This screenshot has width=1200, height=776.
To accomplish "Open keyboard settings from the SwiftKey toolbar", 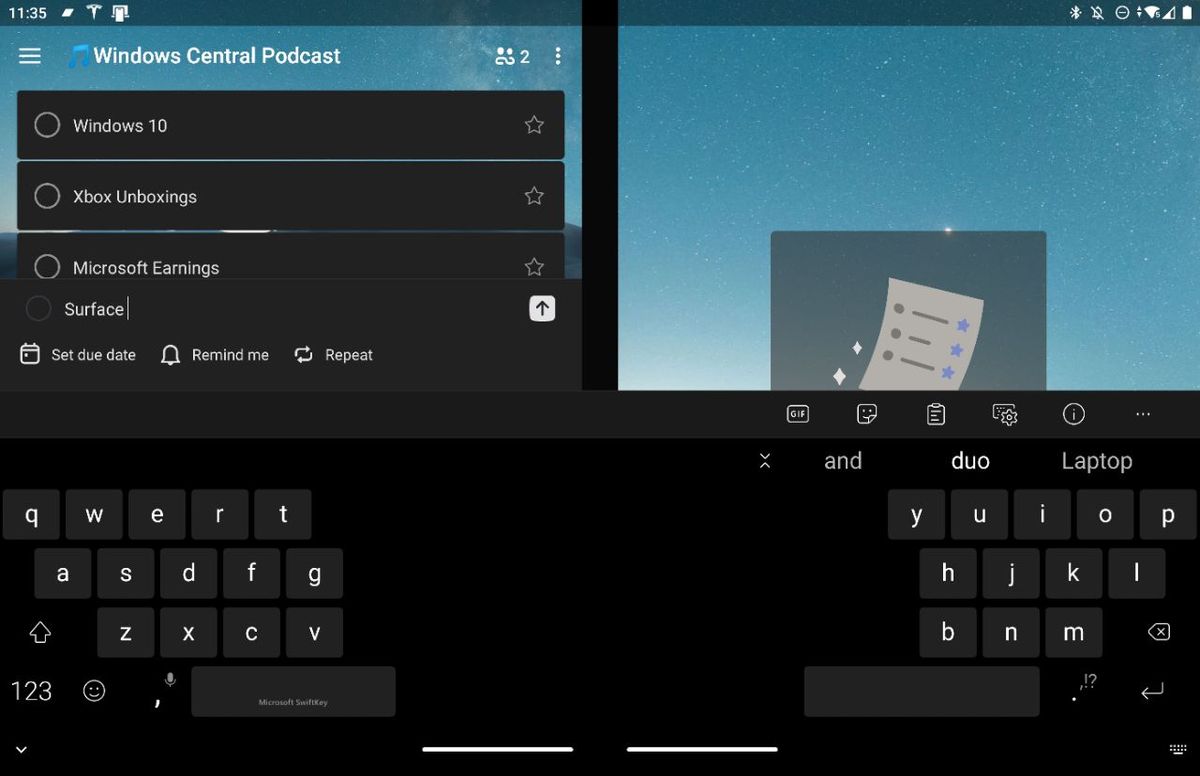I will pyautogui.click(x=1004, y=413).
